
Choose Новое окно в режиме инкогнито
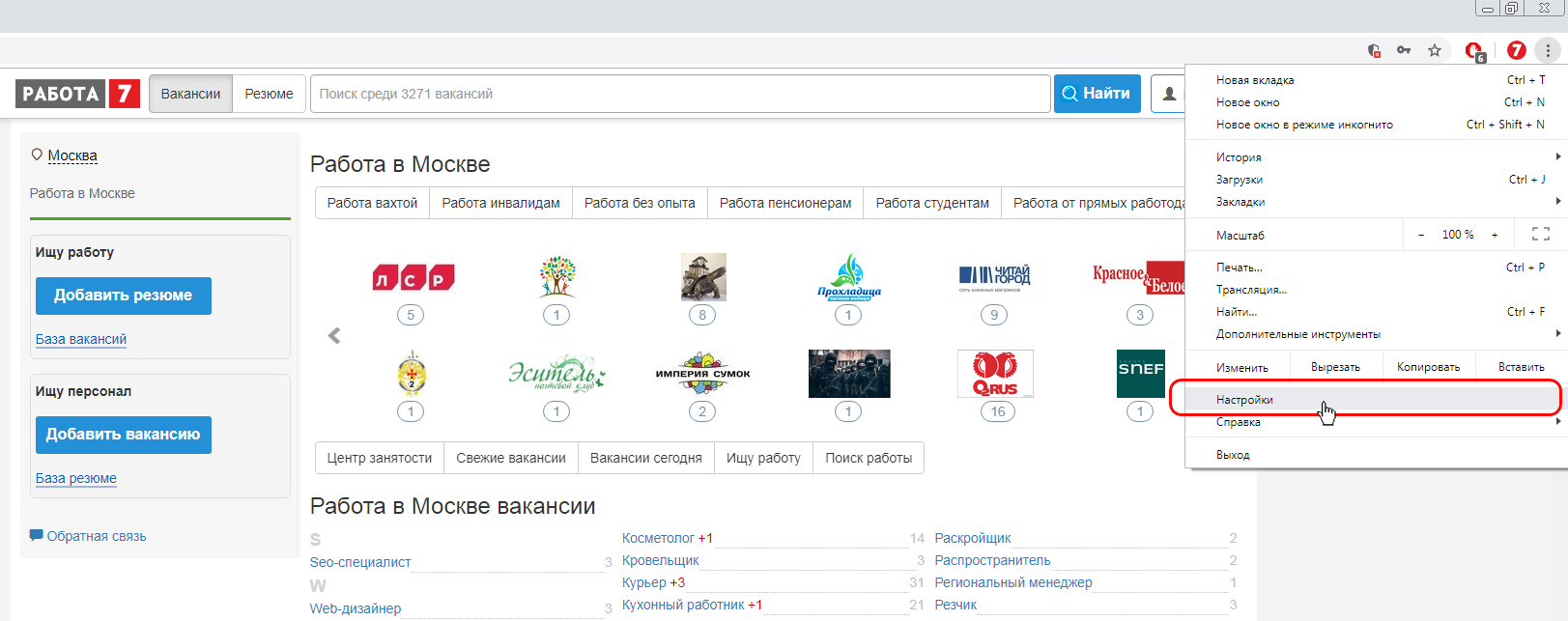point(1303,125)
